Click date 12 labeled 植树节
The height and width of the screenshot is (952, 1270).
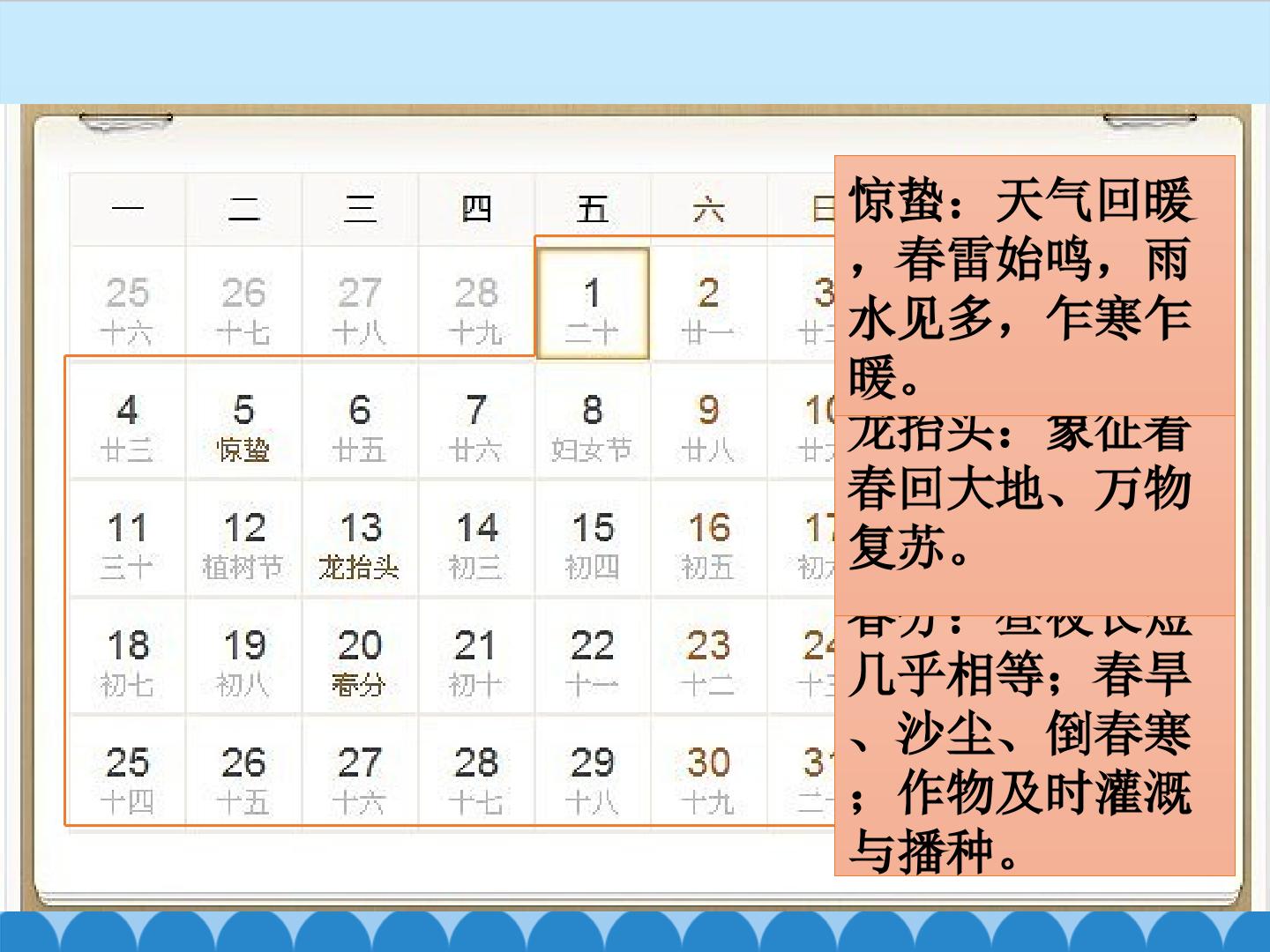pos(243,539)
